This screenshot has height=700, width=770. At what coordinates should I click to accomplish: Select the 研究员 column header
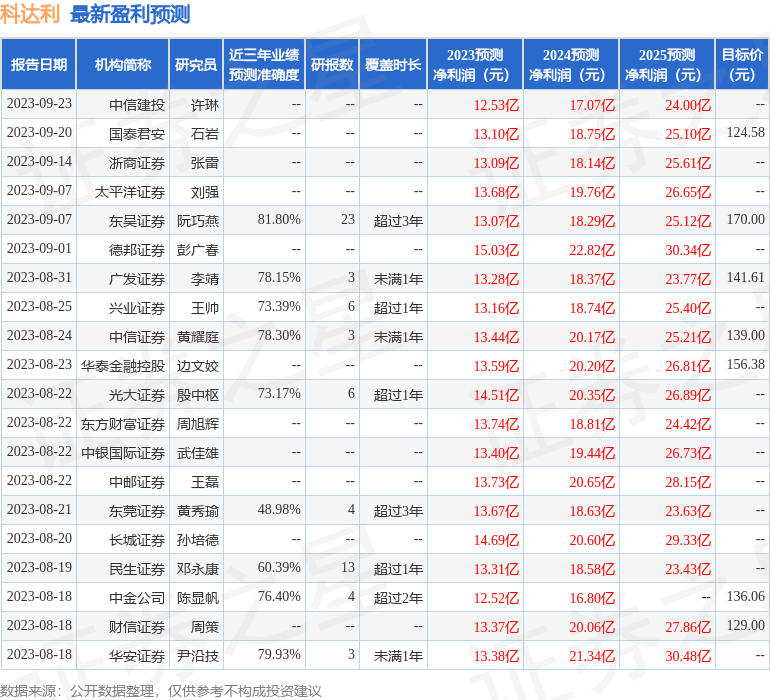(x=196, y=64)
